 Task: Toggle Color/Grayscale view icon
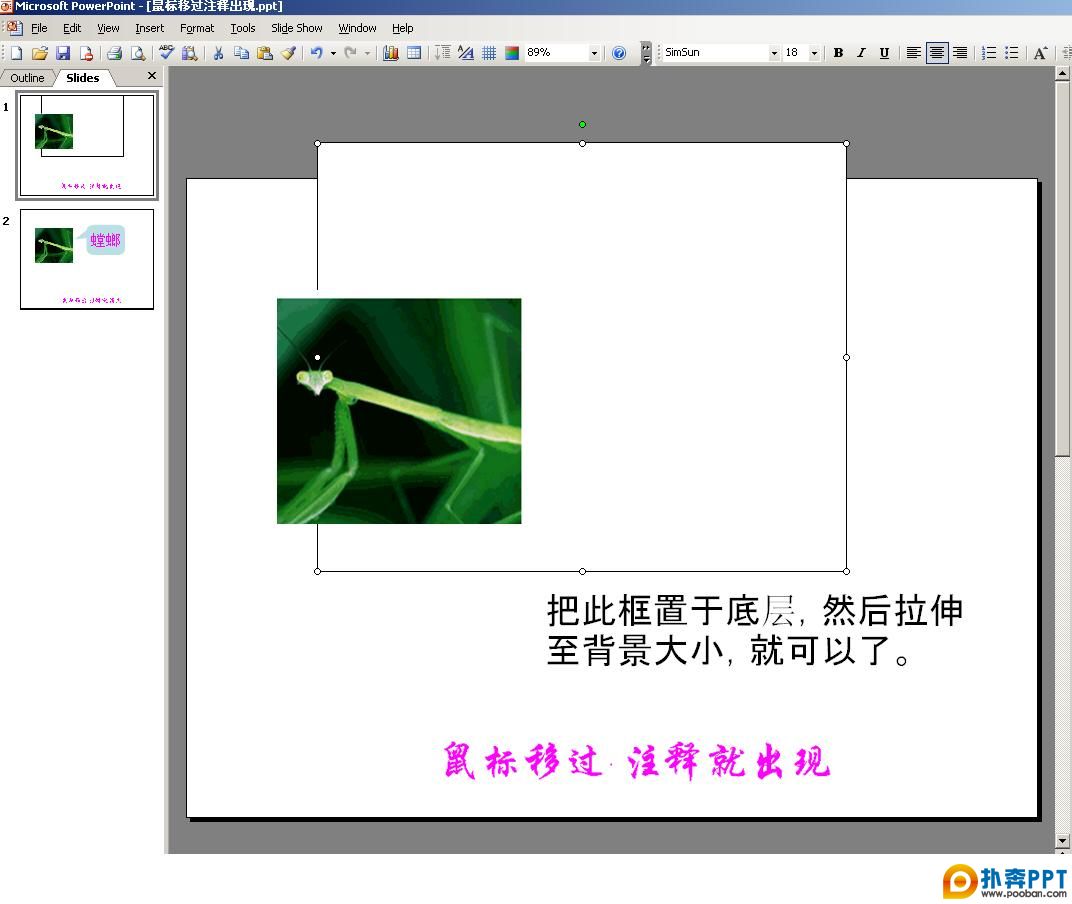[x=512, y=53]
